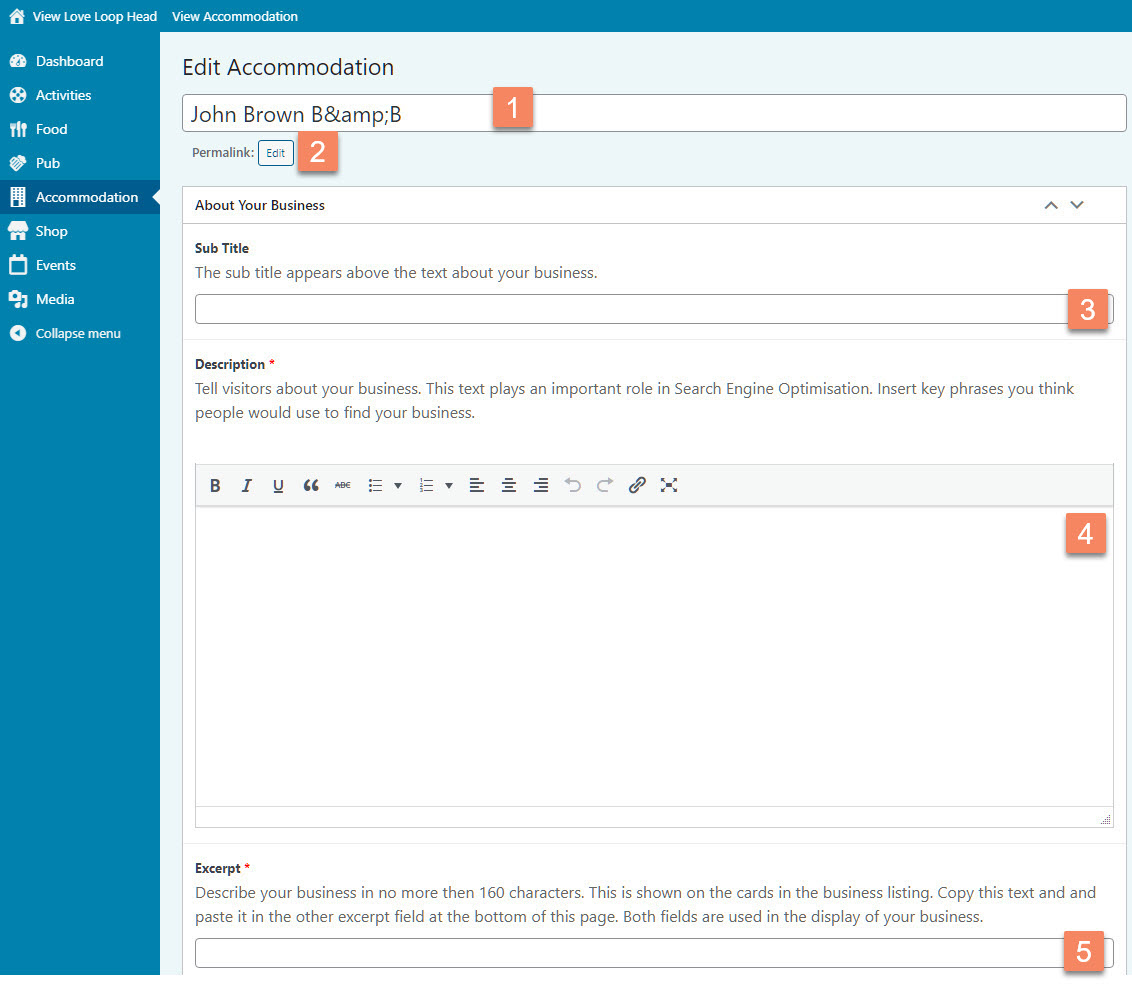Insert a link using the editor toolbar
Image resolution: width=1132 pixels, height=984 pixels.
click(x=637, y=485)
